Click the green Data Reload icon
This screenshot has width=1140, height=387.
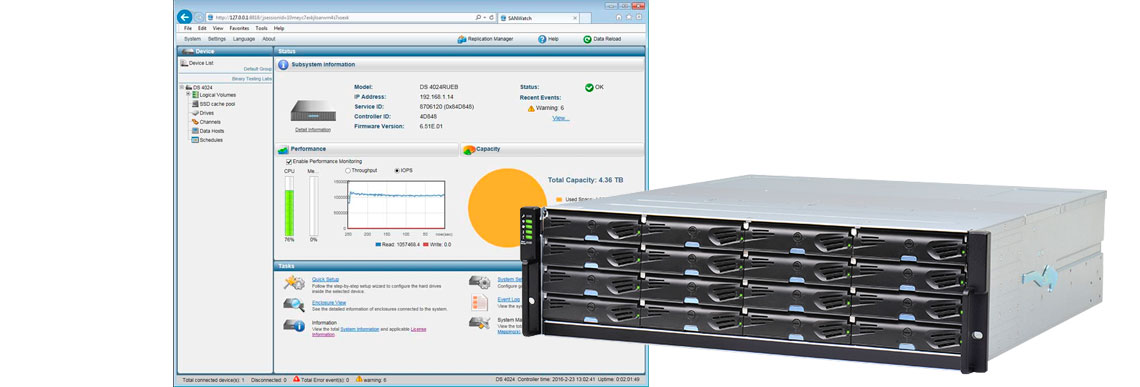tap(587, 39)
